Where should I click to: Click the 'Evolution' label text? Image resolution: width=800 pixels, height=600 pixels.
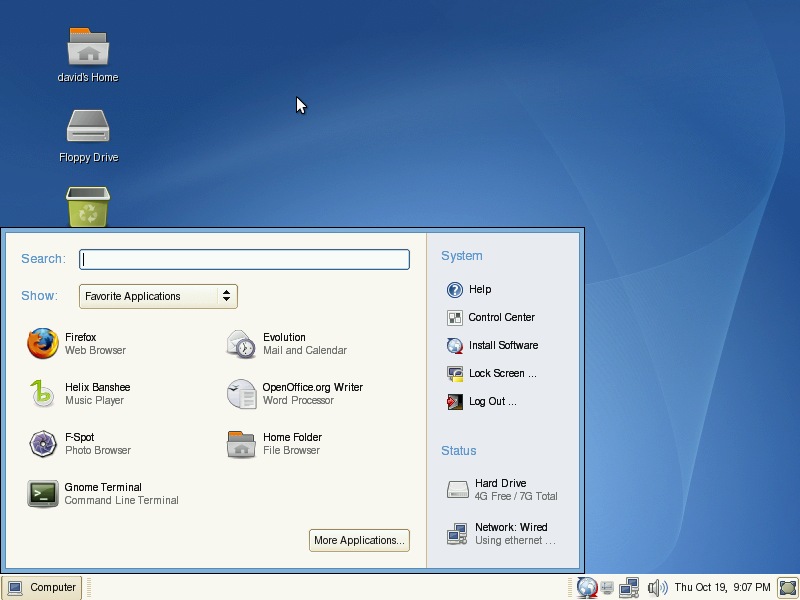pos(284,337)
